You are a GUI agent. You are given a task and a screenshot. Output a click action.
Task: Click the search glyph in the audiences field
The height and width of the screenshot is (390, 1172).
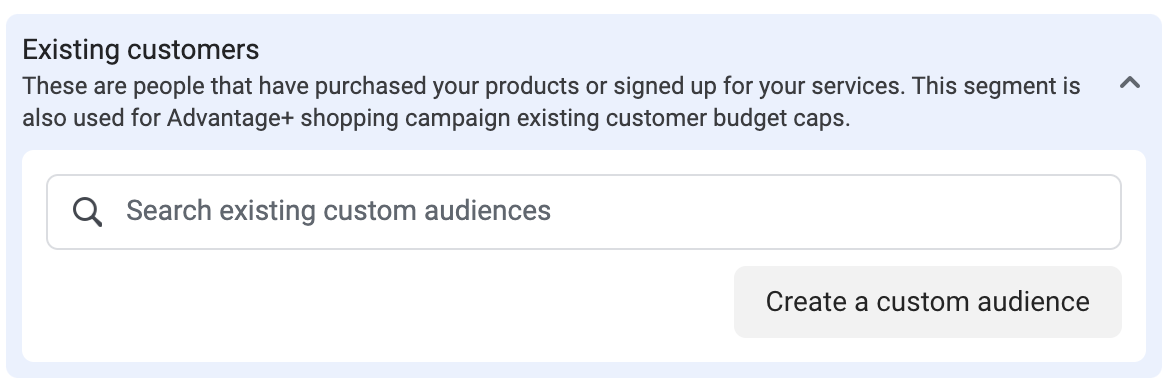pos(87,212)
